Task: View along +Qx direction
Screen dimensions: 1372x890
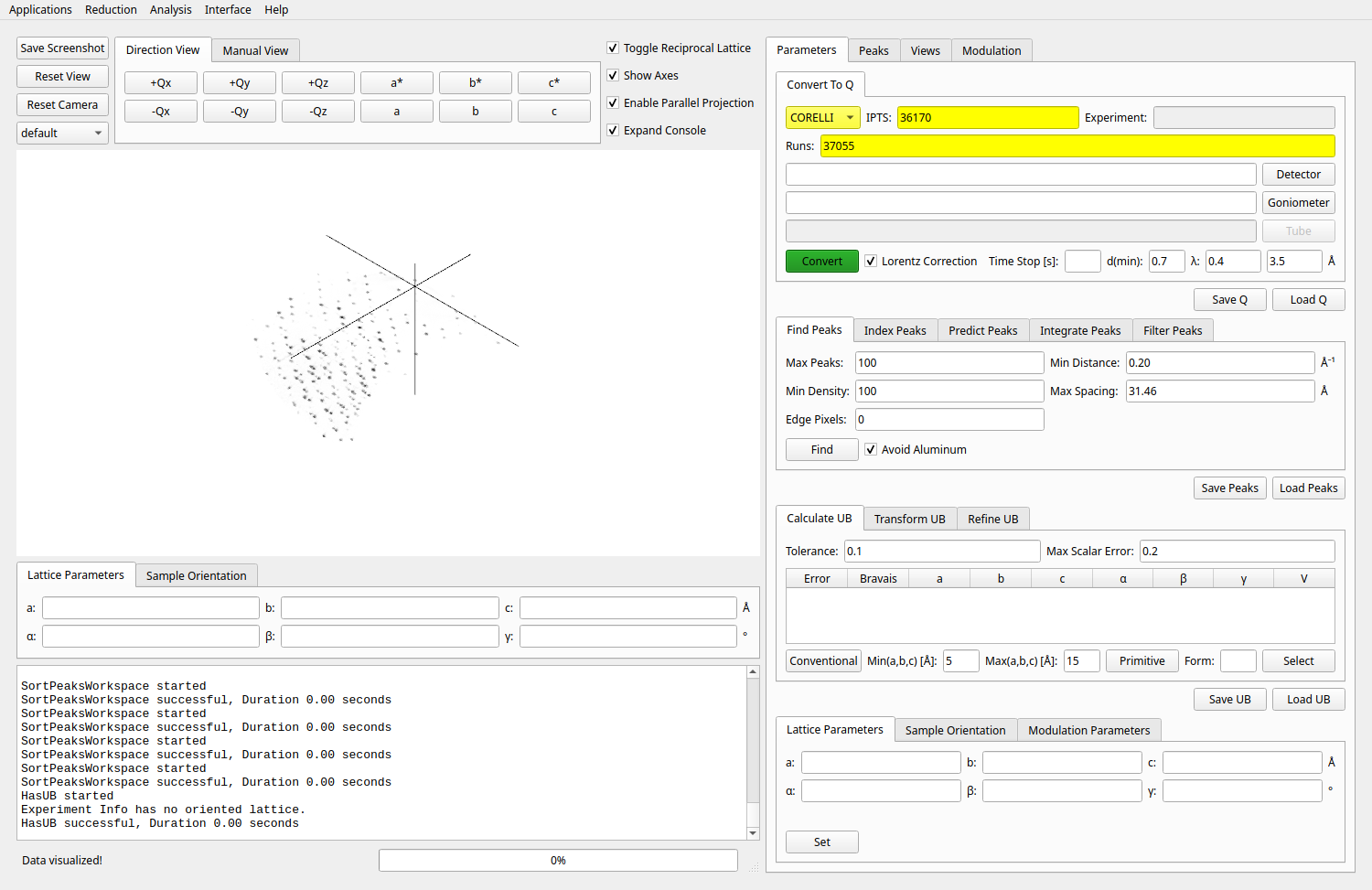Action: tap(161, 83)
